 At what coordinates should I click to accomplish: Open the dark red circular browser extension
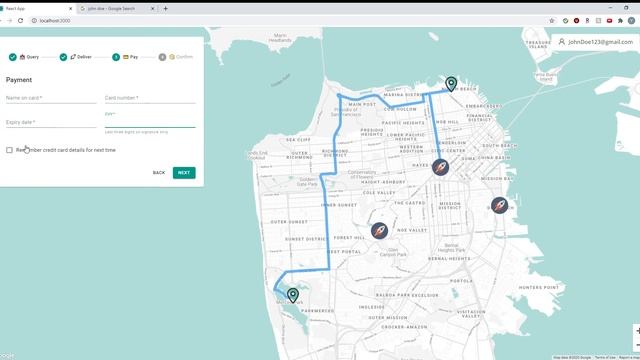click(x=576, y=20)
